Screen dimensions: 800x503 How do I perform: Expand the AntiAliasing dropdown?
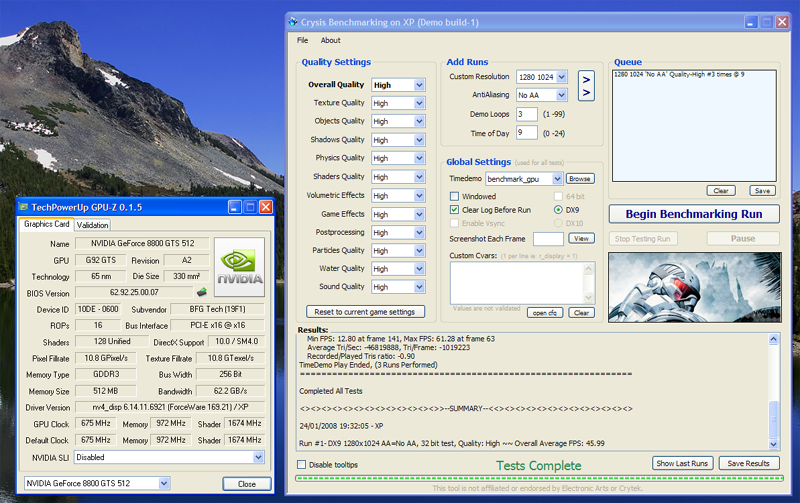[x=561, y=95]
